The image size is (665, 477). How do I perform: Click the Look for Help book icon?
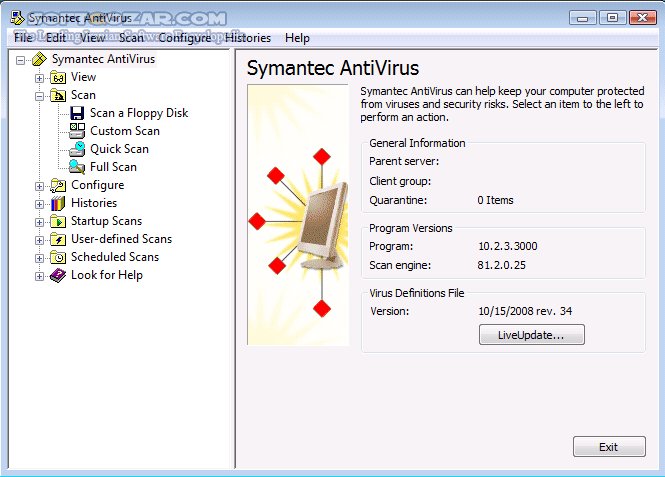(x=58, y=276)
